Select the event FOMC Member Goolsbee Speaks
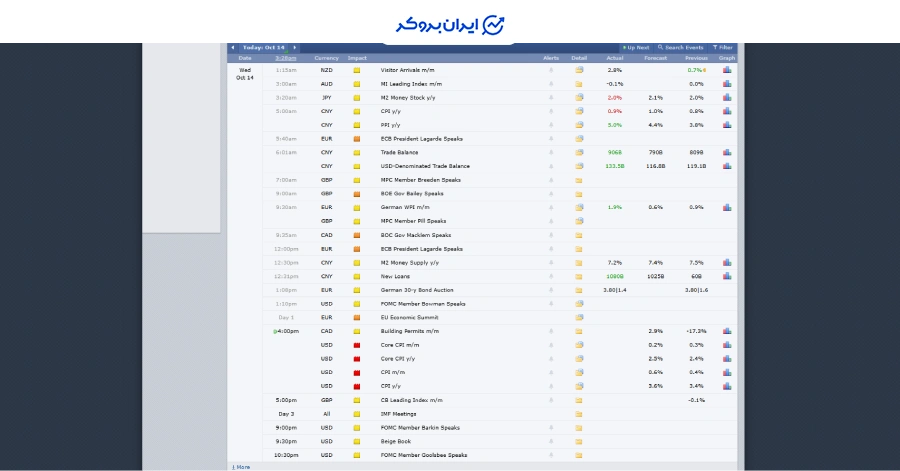Viewport: 900px width, 471px height. 424,455
